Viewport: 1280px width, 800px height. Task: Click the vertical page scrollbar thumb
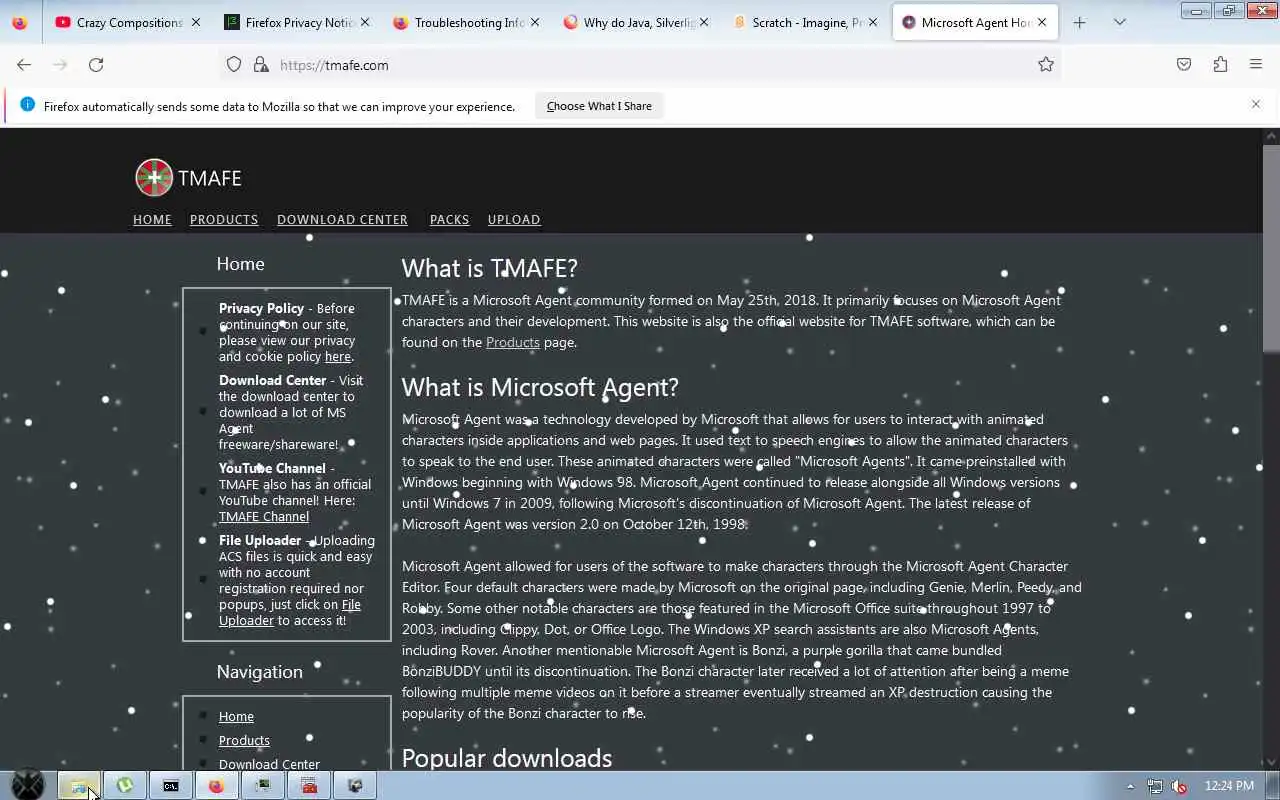point(1271,248)
